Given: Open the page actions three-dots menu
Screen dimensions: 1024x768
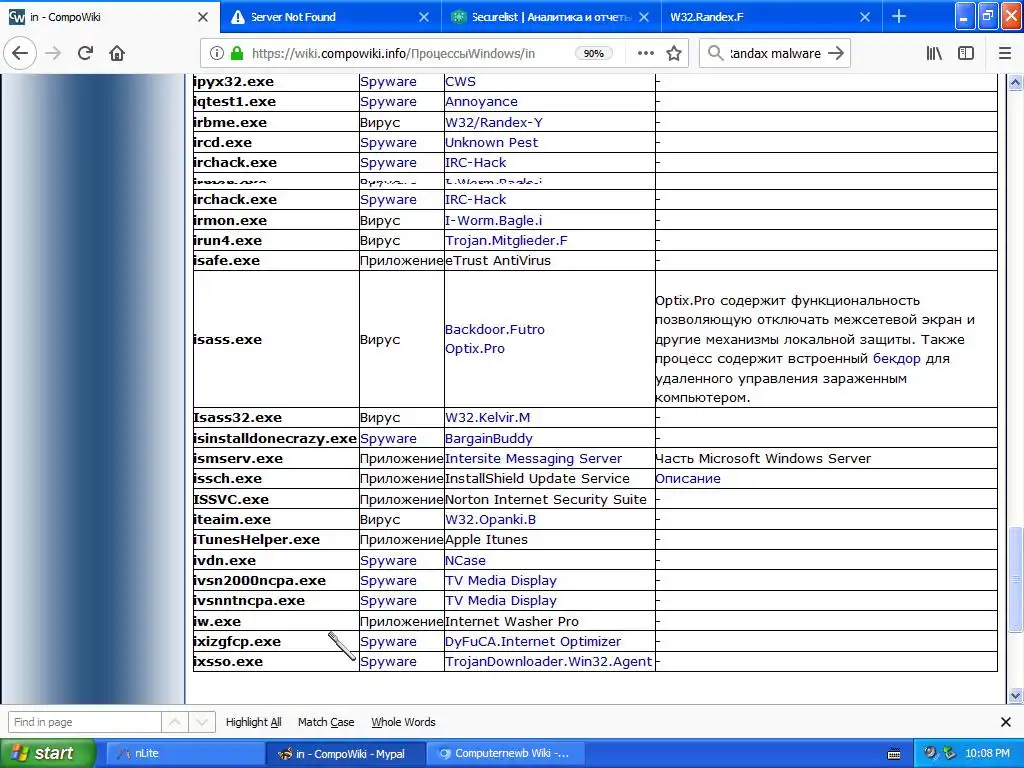Looking at the screenshot, I should pyautogui.click(x=645, y=53).
